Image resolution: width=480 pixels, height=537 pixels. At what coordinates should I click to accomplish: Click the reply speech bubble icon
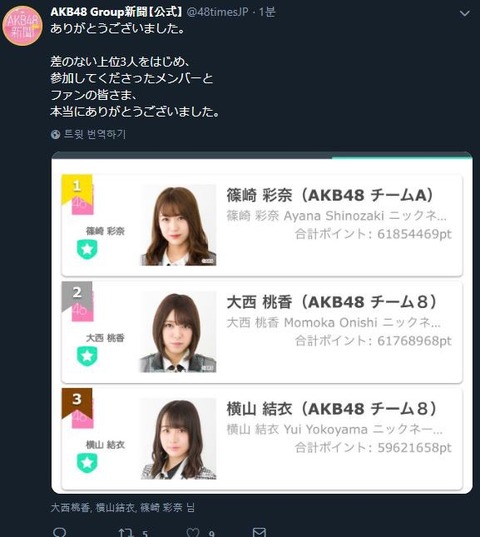click(x=60, y=532)
